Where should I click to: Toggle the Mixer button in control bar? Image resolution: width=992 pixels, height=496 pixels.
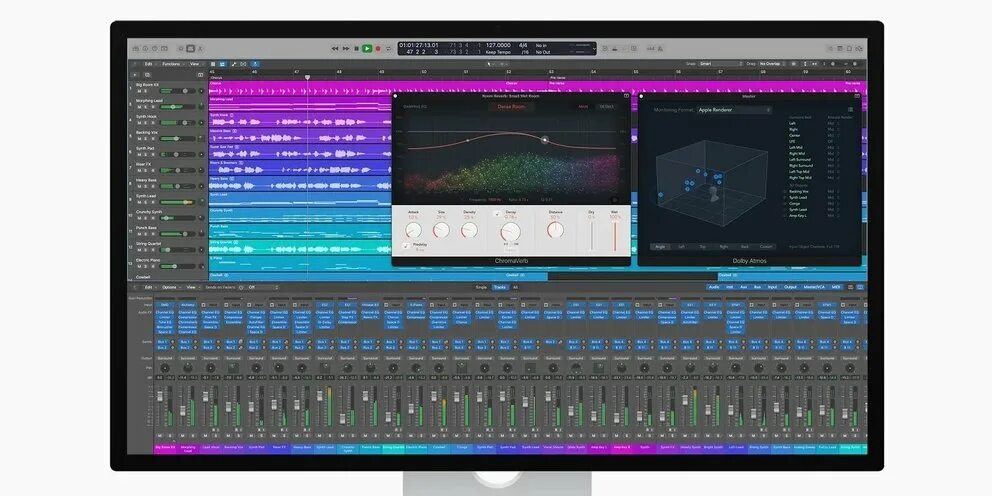(190, 49)
